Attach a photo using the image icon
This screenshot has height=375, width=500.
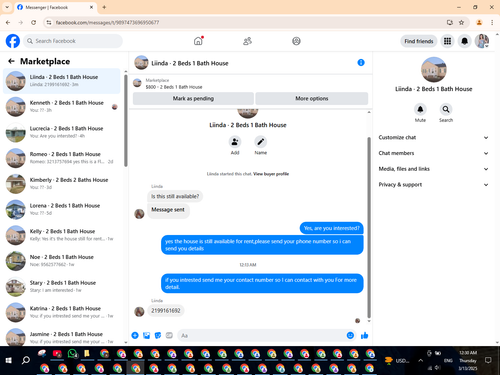146,335
